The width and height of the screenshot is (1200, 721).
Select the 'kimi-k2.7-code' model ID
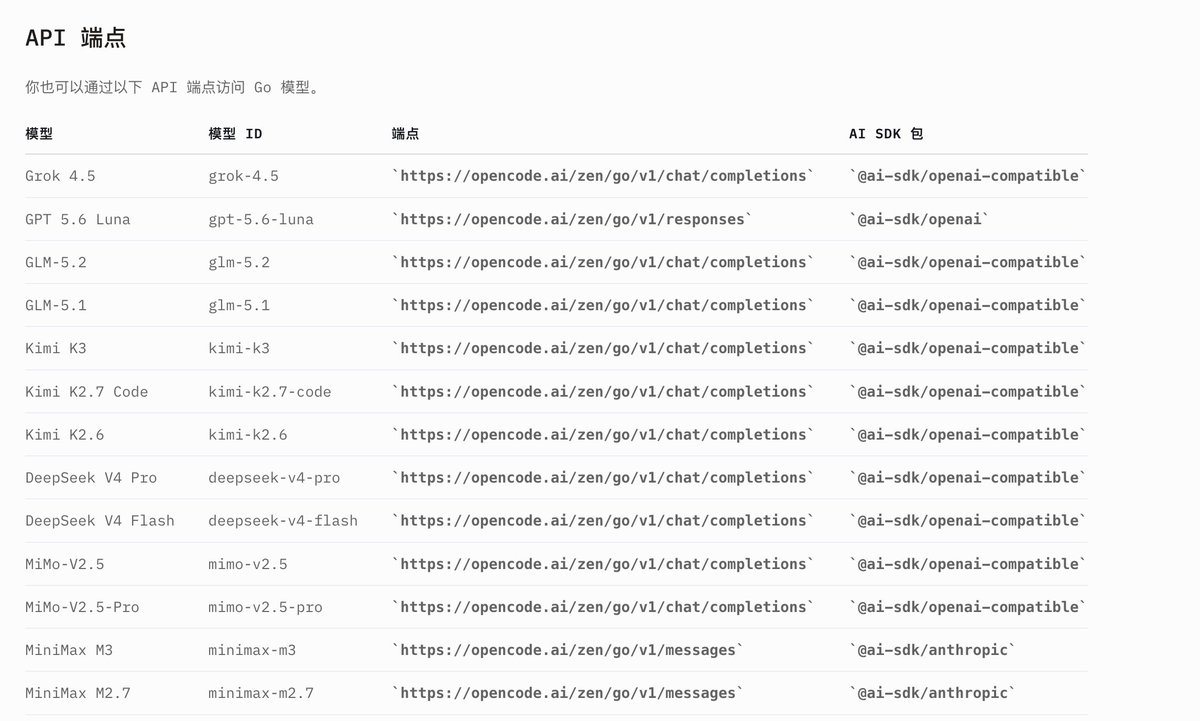tap(270, 391)
